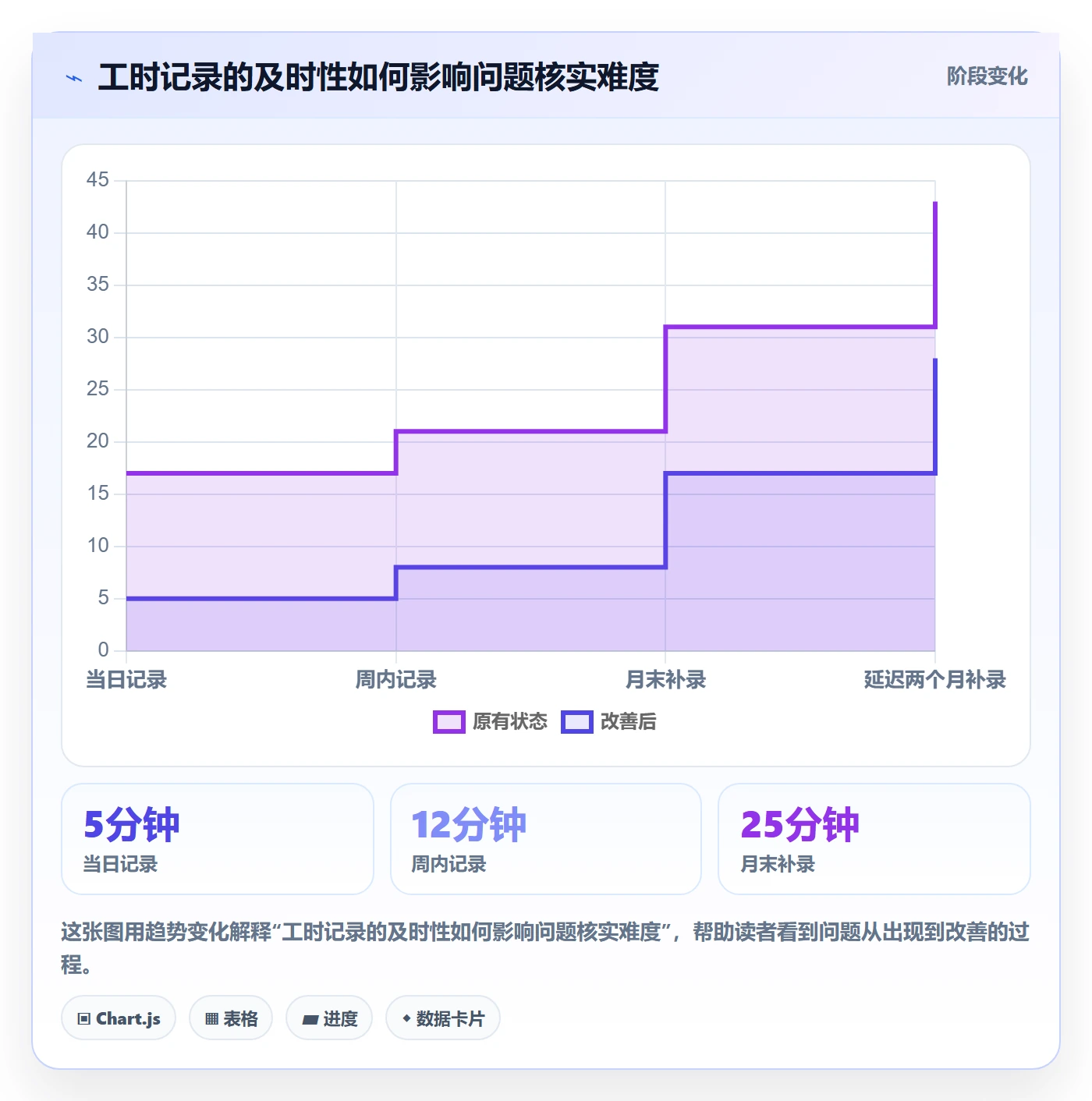Click the Chart.js tag icon
This screenshot has width=1092, height=1101.
(84, 1018)
